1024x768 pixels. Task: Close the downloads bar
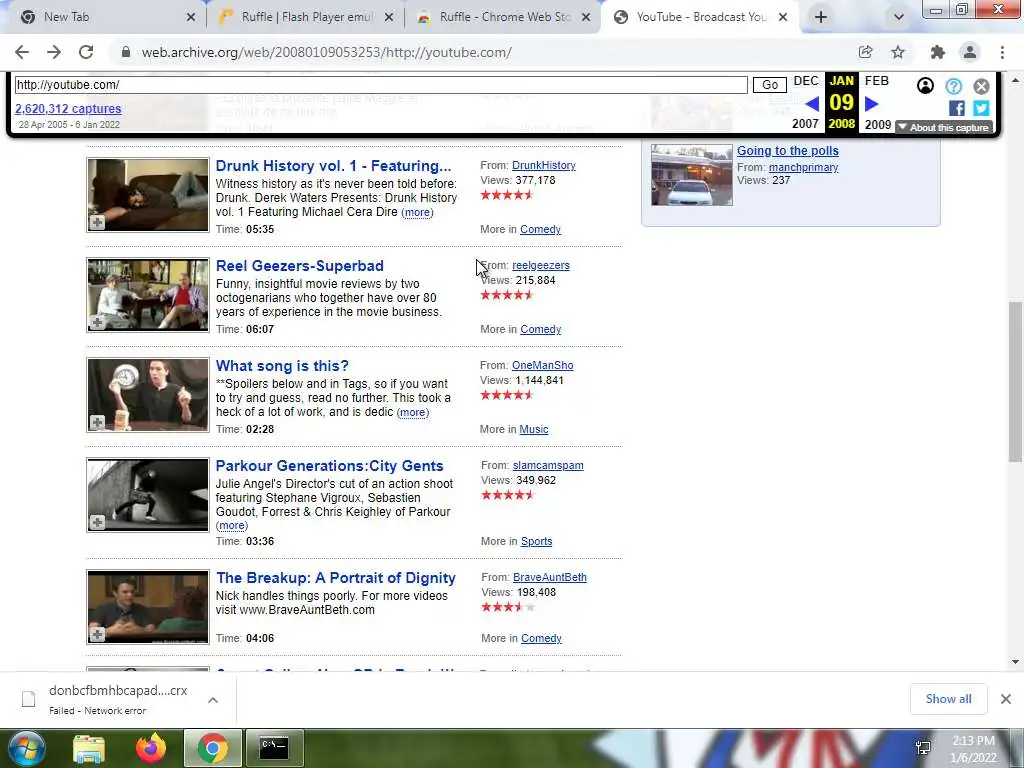click(x=1006, y=699)
